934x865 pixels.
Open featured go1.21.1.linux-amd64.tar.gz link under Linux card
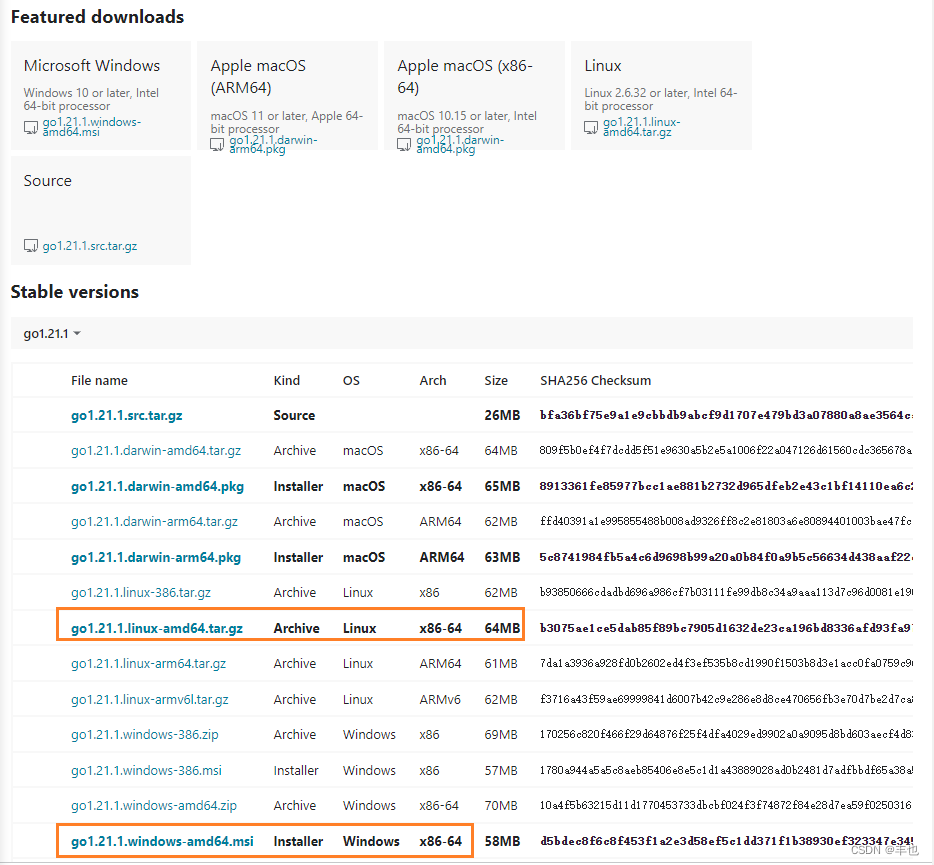(x=642, y=127)
